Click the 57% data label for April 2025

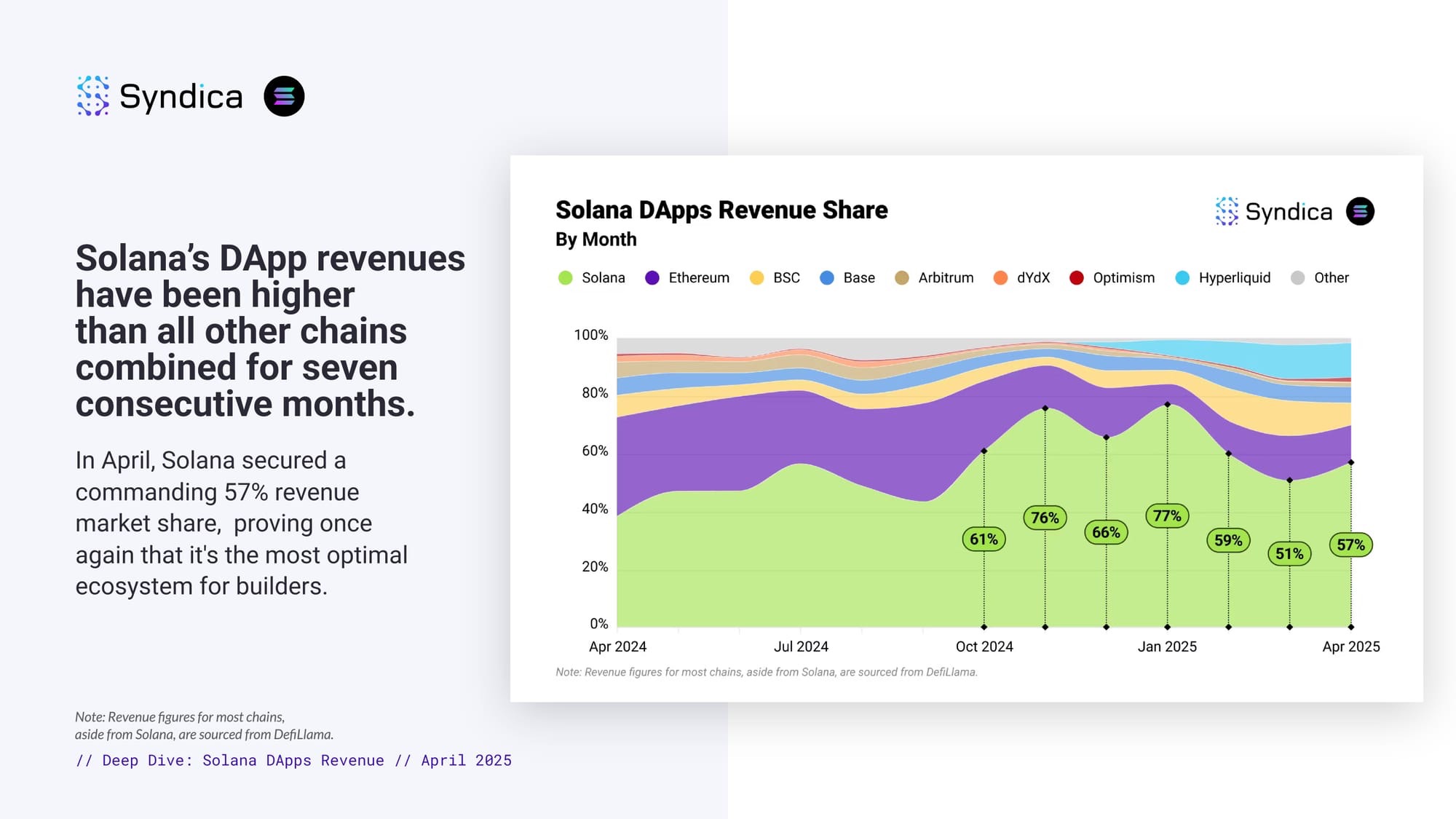[1350, 545]
